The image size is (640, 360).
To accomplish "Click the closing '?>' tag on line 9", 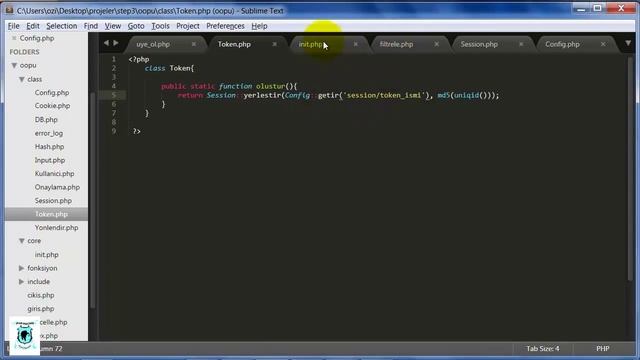I will tap(137, 131).
